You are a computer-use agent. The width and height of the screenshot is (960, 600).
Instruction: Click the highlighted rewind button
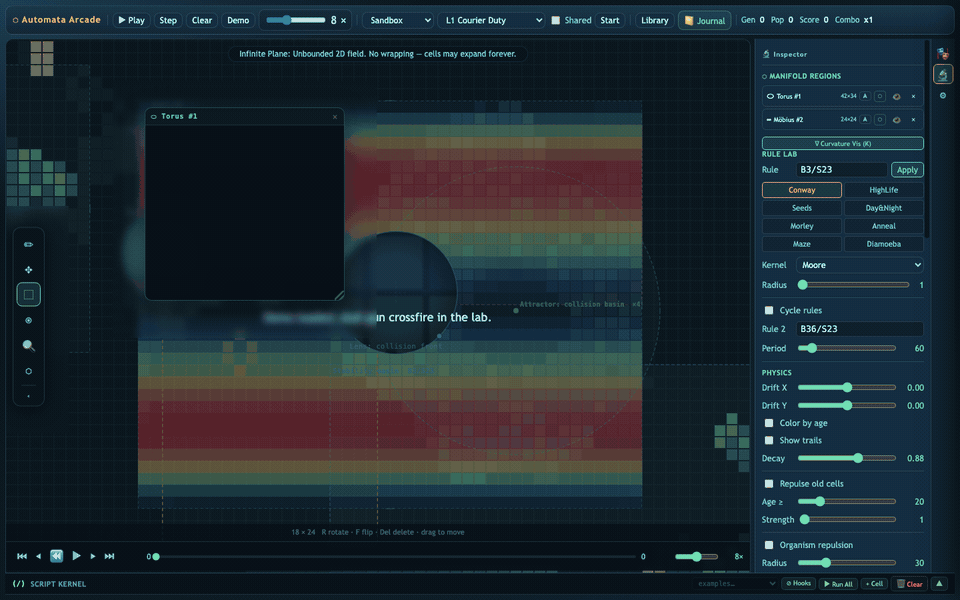[56, 556]
